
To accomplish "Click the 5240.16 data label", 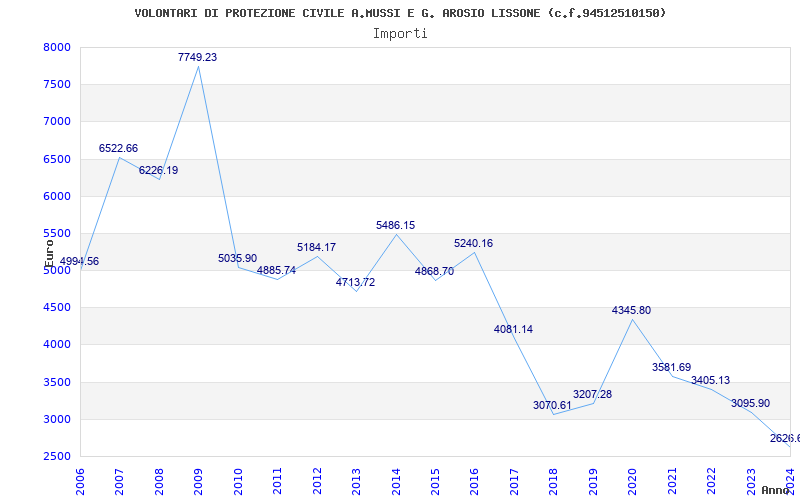I will [473, 243].
